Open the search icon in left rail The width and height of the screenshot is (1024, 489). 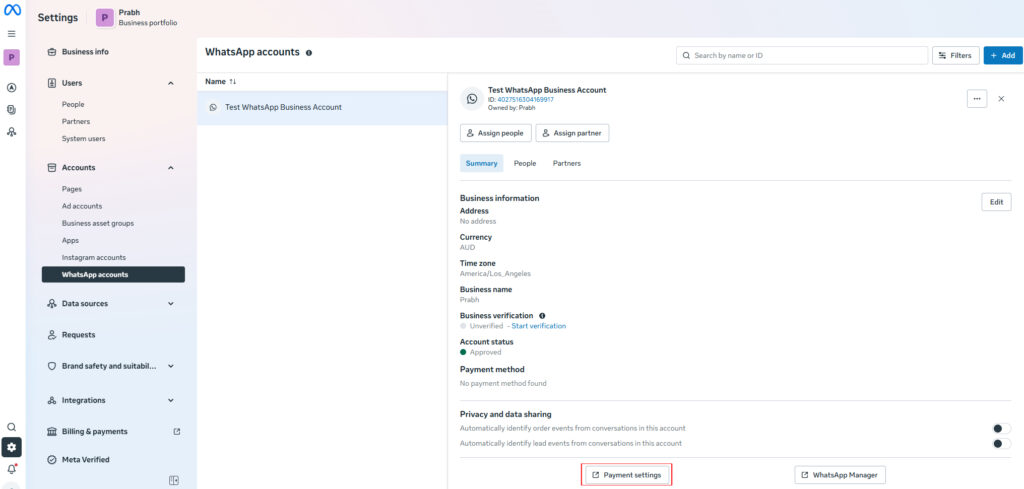click(x=12, y=427)
